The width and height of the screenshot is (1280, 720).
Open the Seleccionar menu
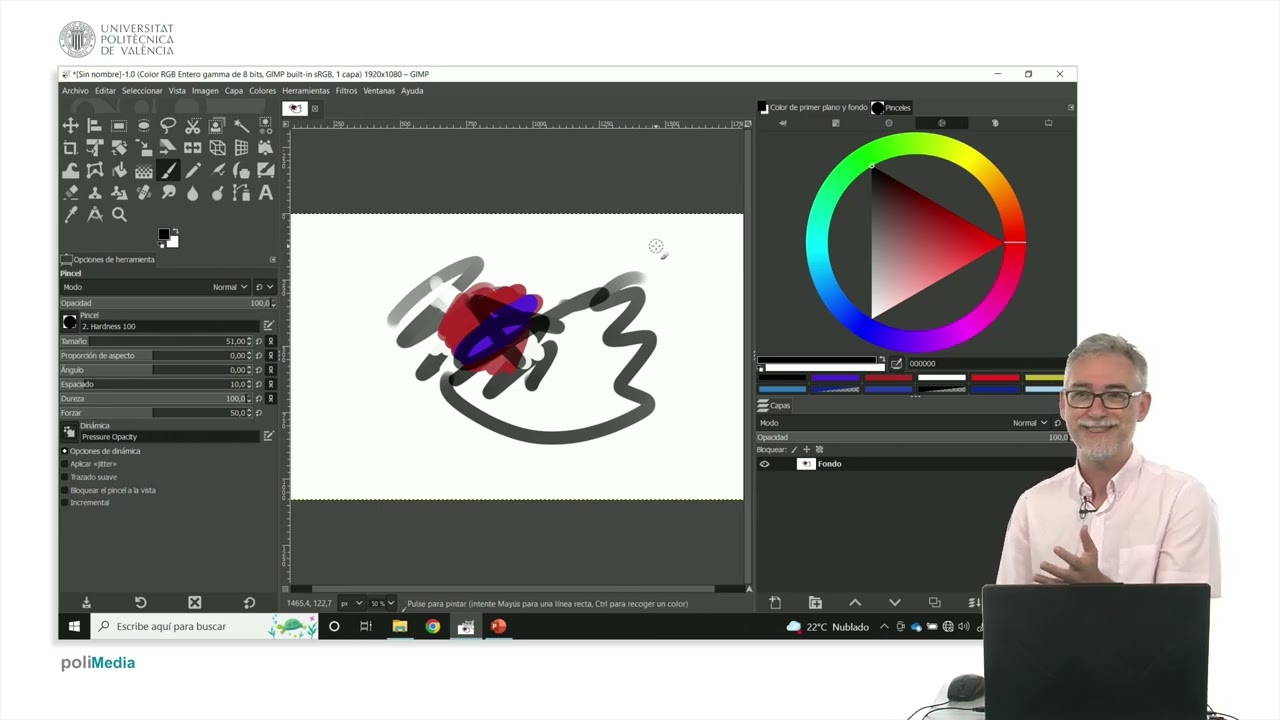point(142,91)
